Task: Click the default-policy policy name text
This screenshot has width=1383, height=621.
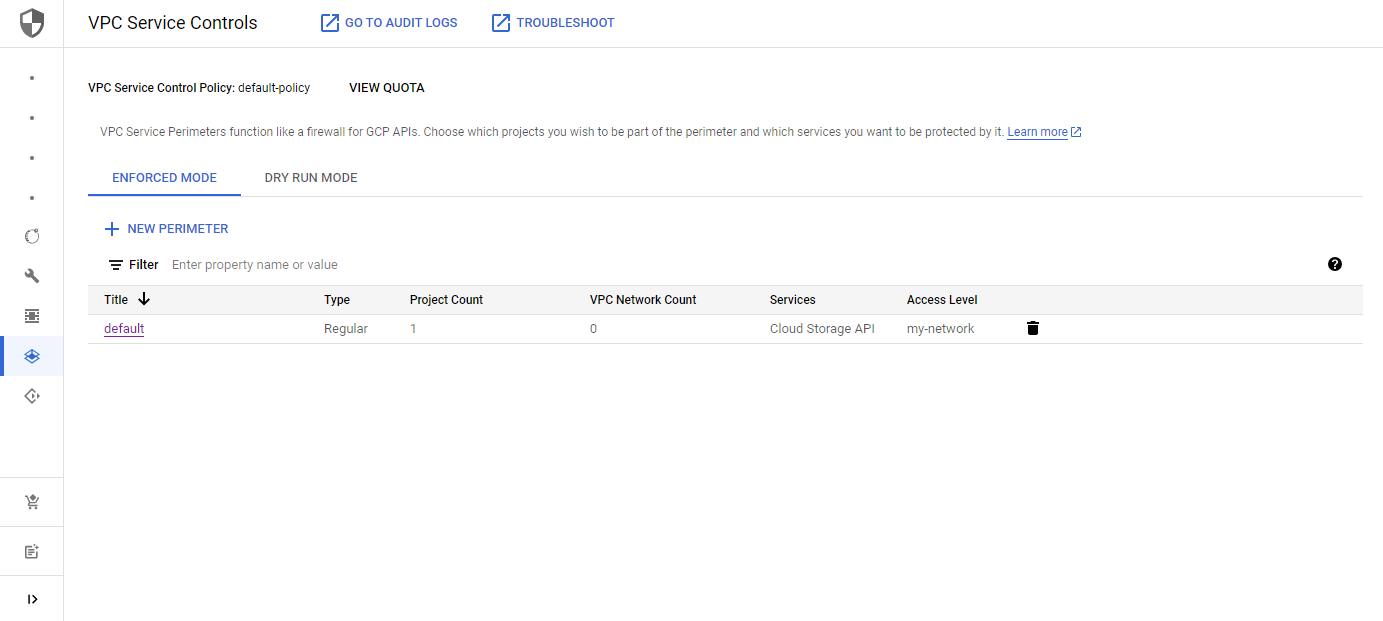Action: click(x=274, y=88)
